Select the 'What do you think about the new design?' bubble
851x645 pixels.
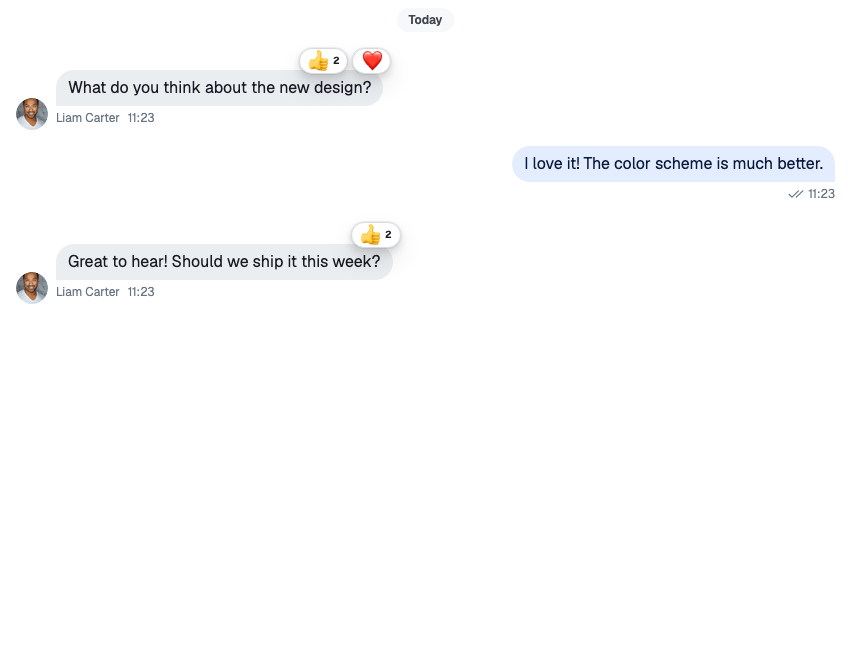click(x=219, y=88)
